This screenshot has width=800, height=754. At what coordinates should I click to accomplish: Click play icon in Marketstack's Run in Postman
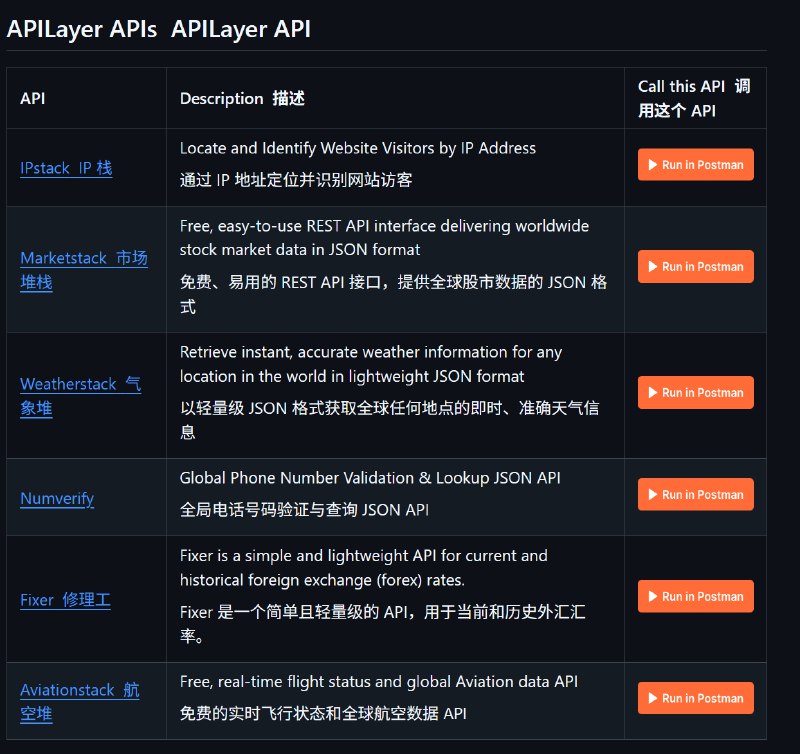tap(653, 267)
